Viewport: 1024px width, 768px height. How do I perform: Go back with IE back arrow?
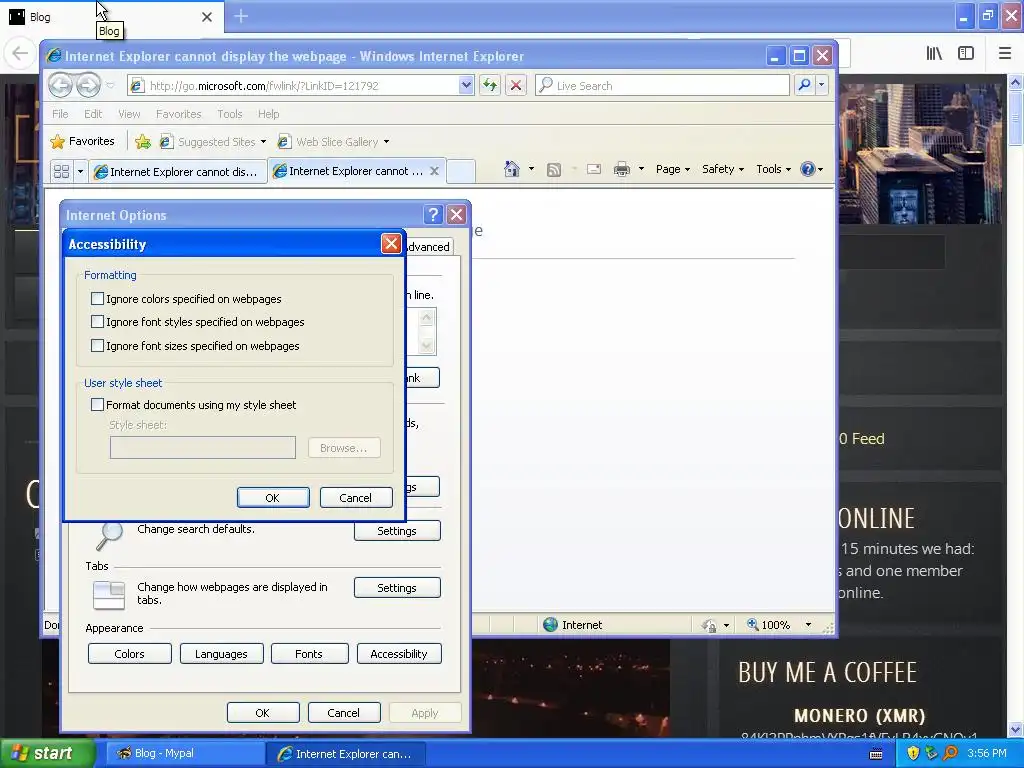[x=60, y=85]
